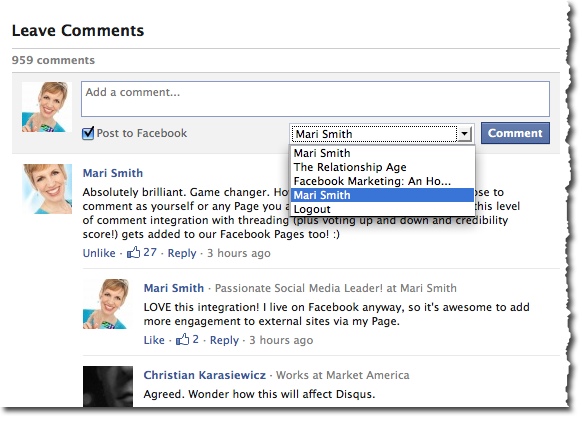This screenshot has width=582, height=433.
Task: Click Passionate Social Media Leader! text
Action: [x=299, y=288]
